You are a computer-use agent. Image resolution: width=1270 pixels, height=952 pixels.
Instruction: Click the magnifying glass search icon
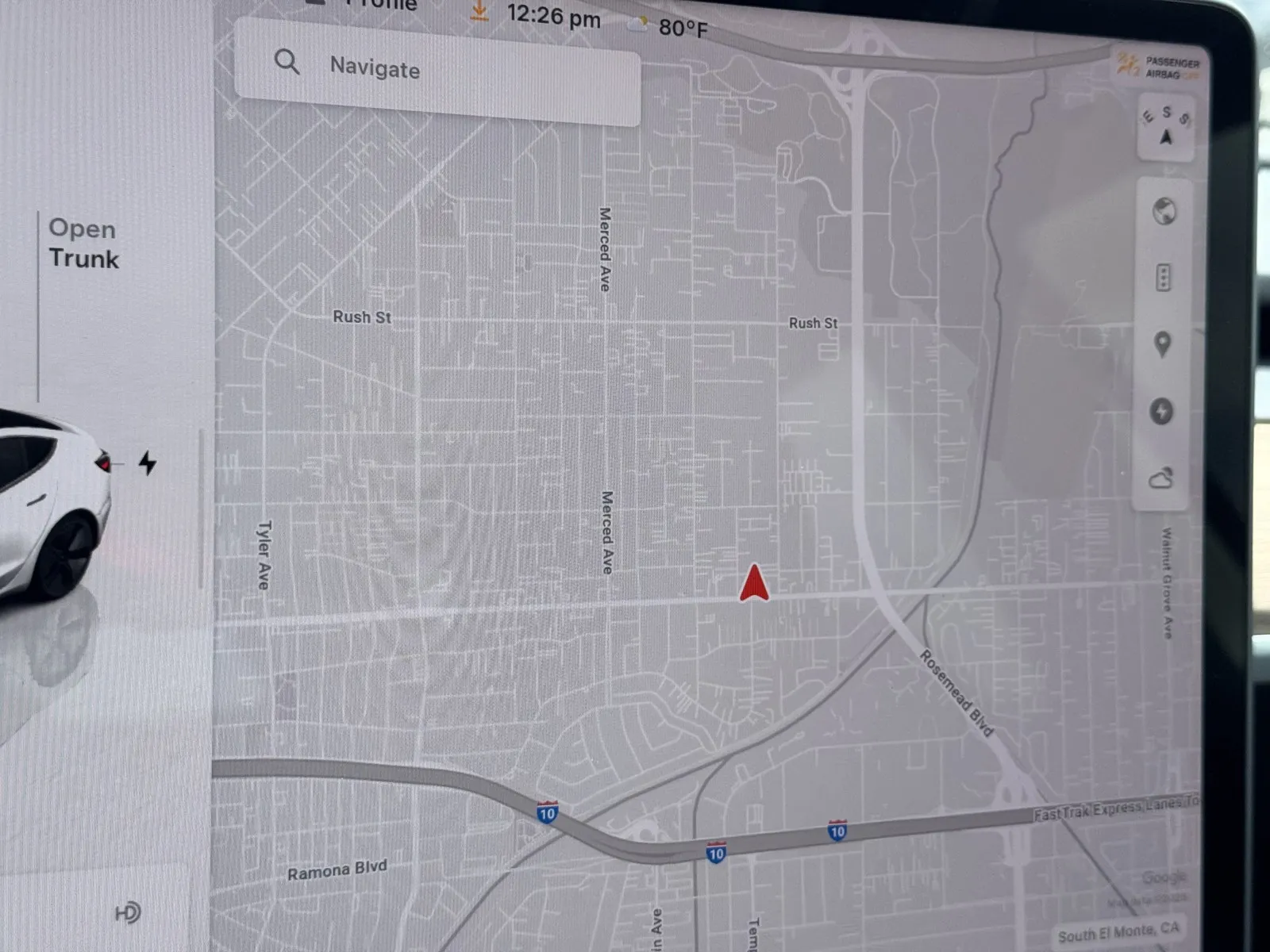click(x=287, y=62)
